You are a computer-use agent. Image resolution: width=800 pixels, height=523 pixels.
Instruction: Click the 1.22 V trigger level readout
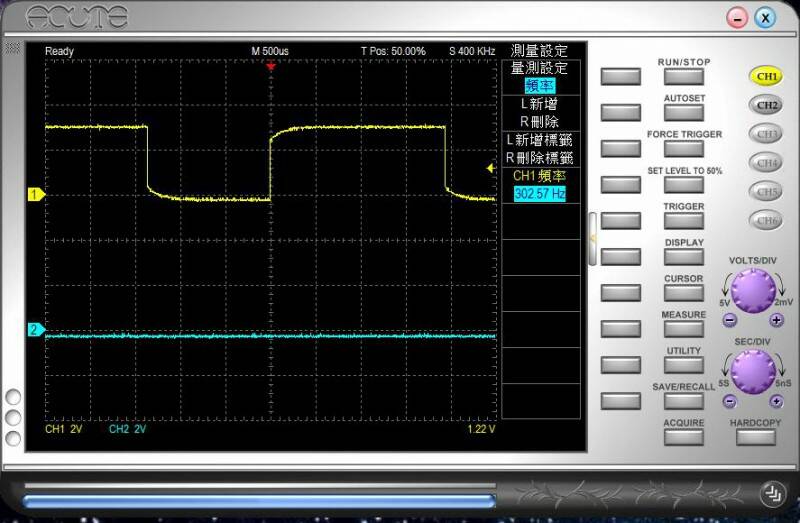(481, 429)
